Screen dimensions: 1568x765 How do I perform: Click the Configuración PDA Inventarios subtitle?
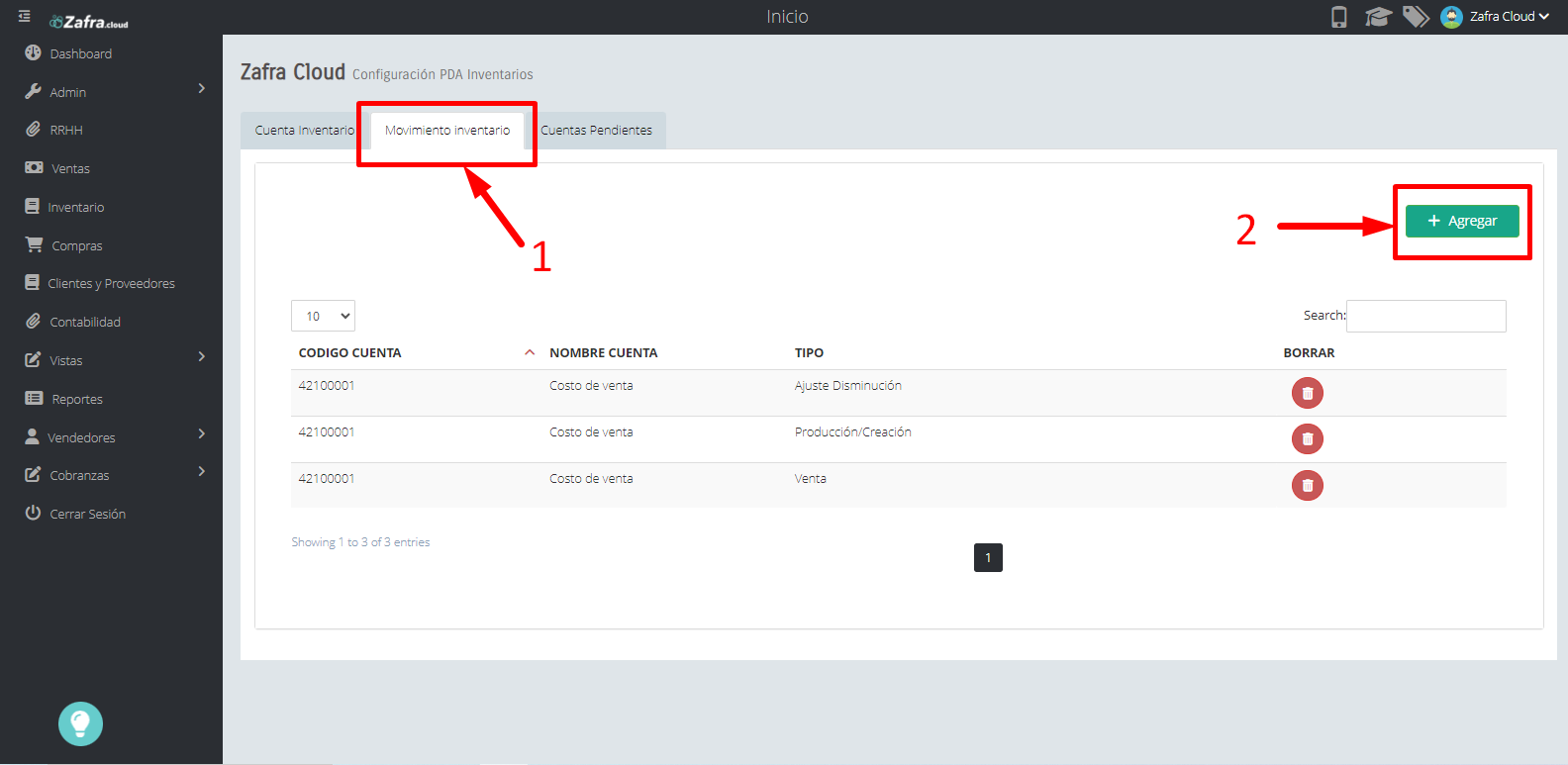[x=442, y=74]
